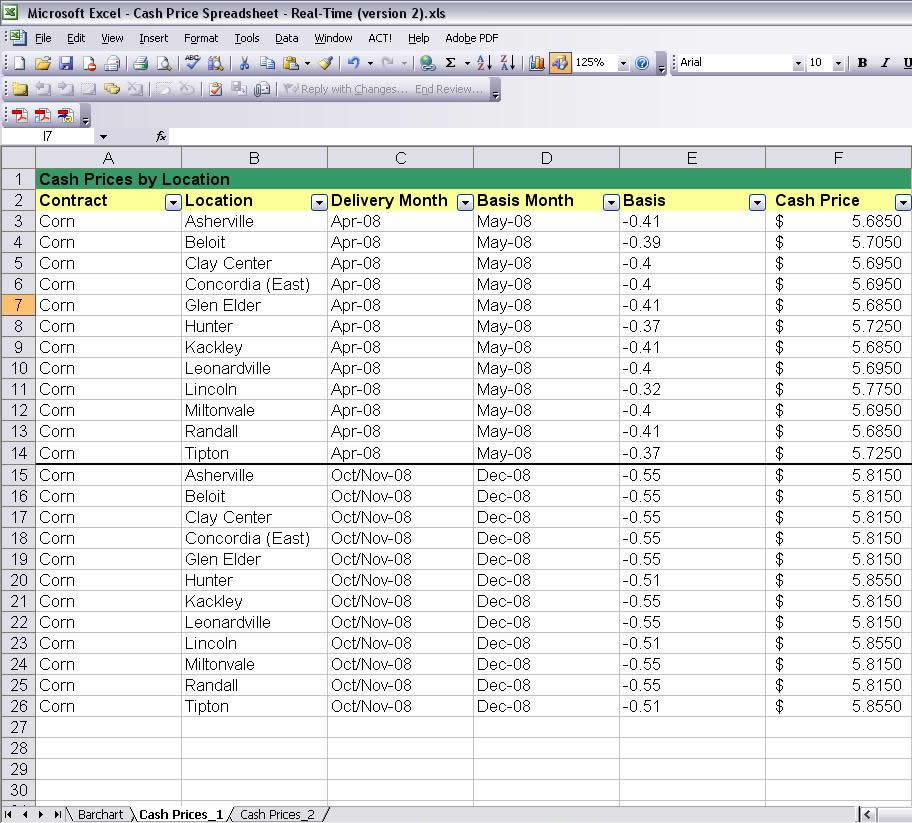Select the row 7 header
The width and height of the screenshot is (912, 823).
[x=18, y=305]
